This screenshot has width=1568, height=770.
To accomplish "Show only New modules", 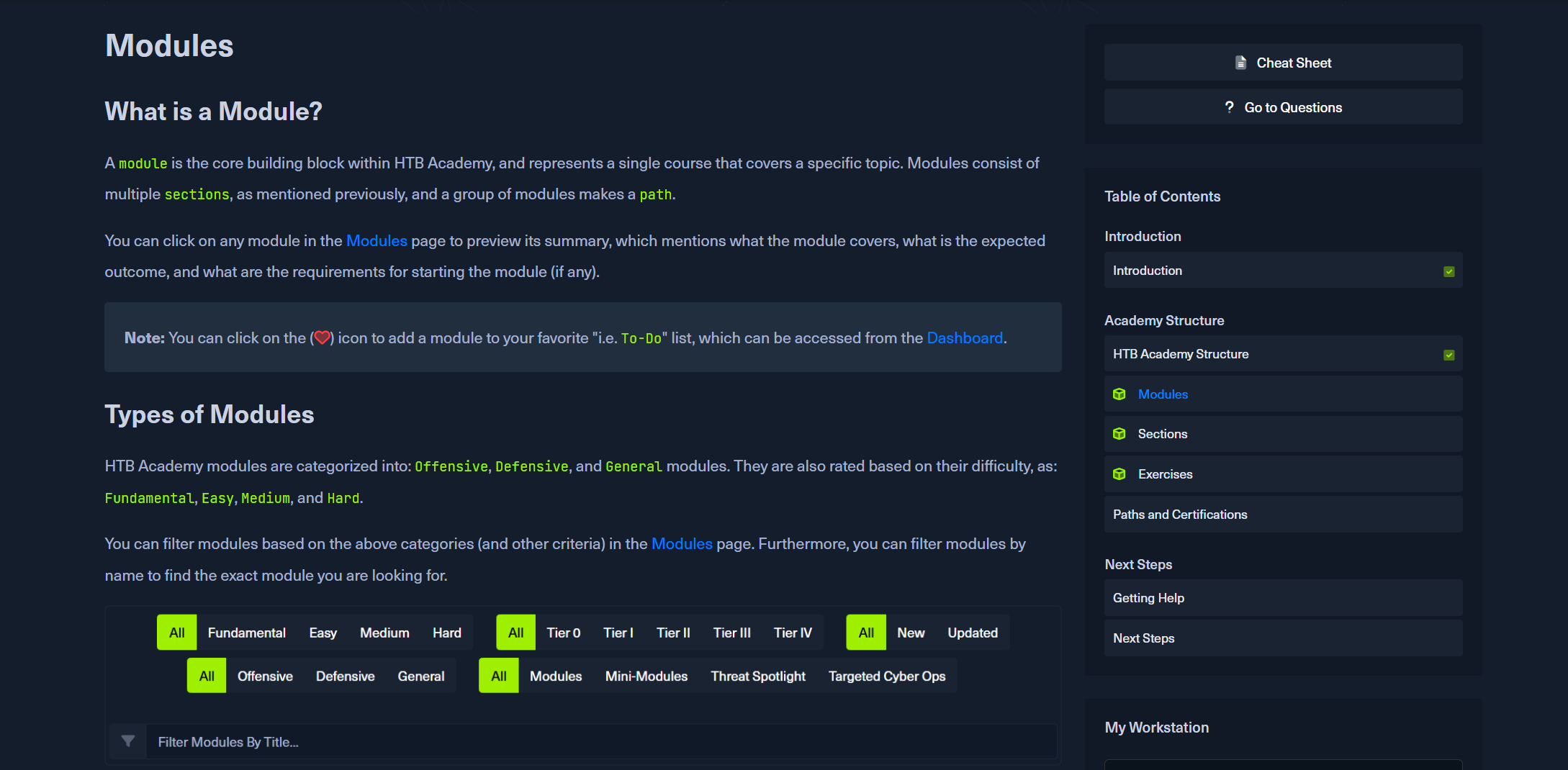I will point(911,633).
